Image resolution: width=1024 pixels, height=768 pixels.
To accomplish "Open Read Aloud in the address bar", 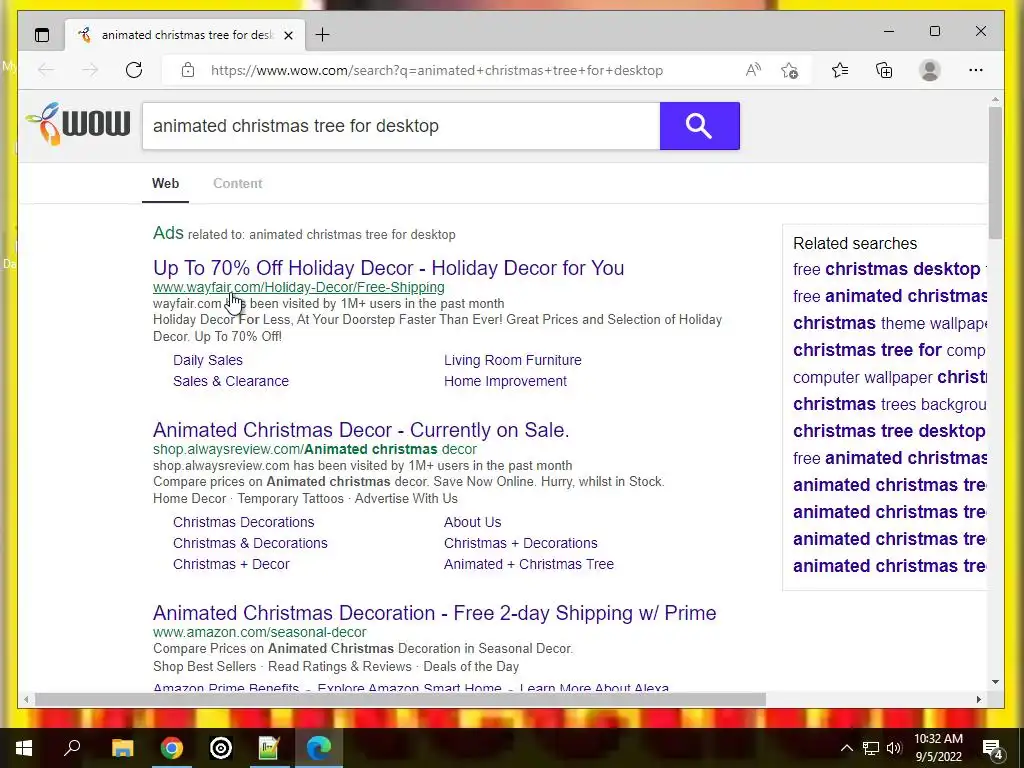I will (x=753, y=70).
